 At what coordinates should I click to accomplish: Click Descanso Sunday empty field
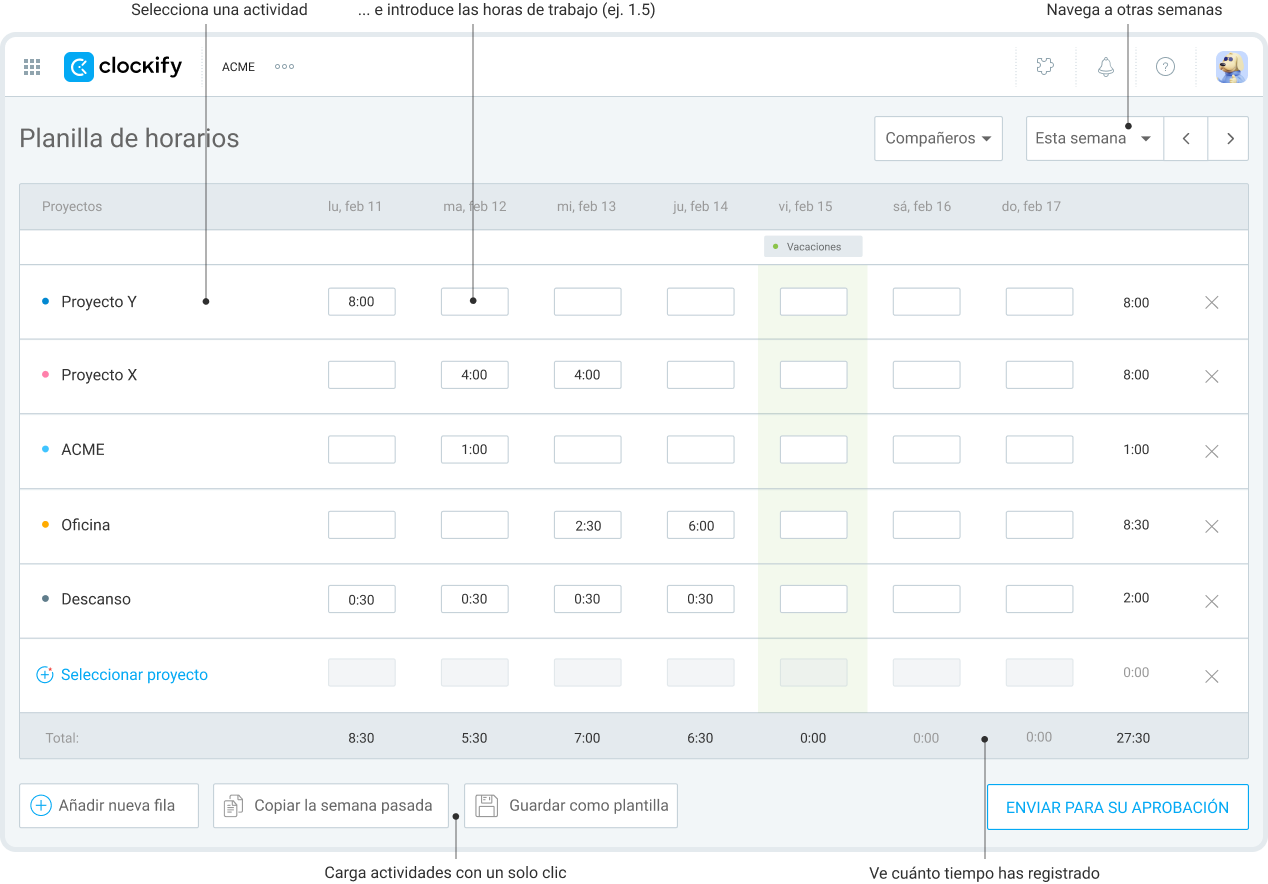(1039, 599)
